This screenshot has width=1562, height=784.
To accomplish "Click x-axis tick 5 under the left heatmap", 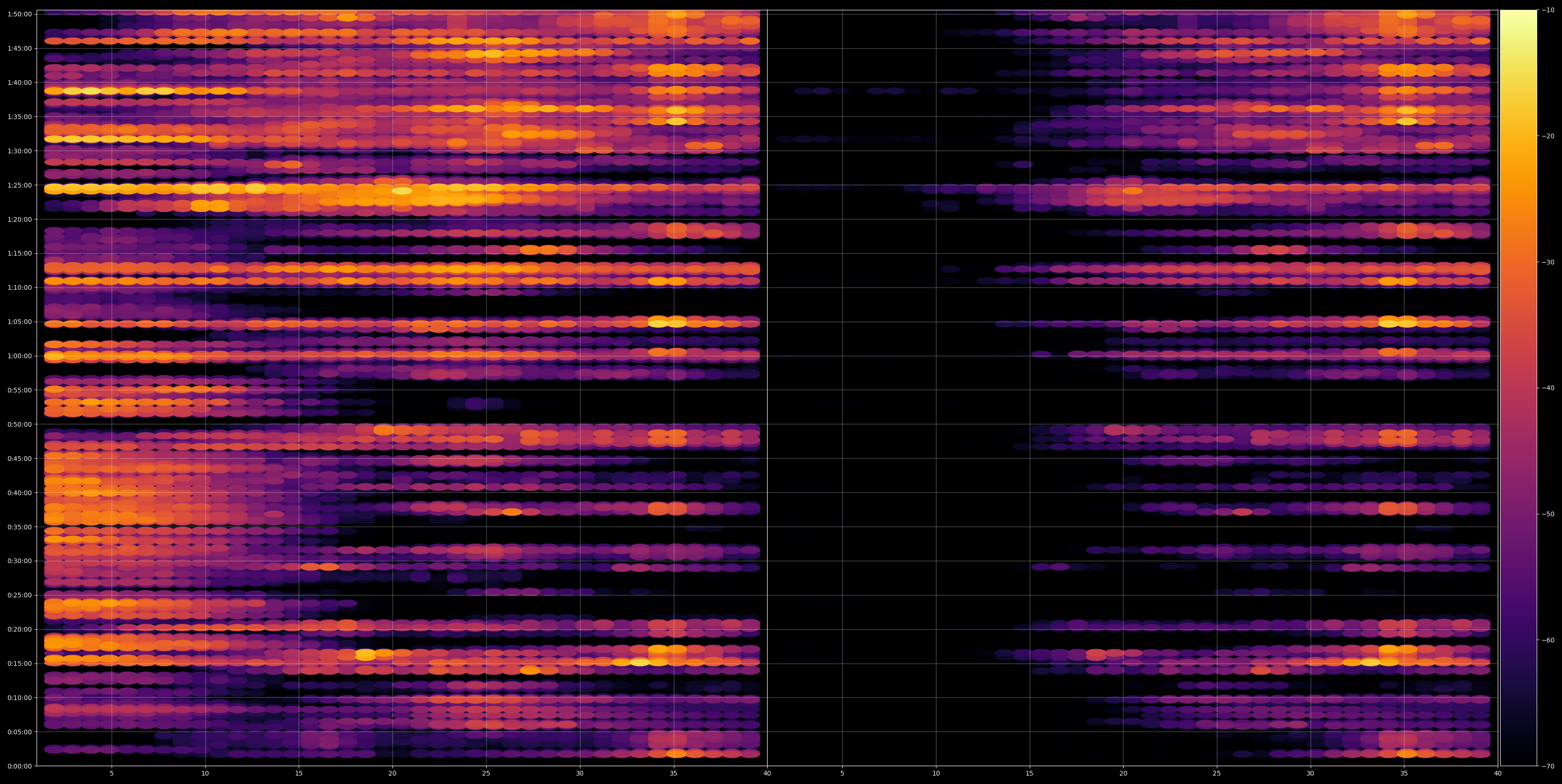I will pos(112,774).
